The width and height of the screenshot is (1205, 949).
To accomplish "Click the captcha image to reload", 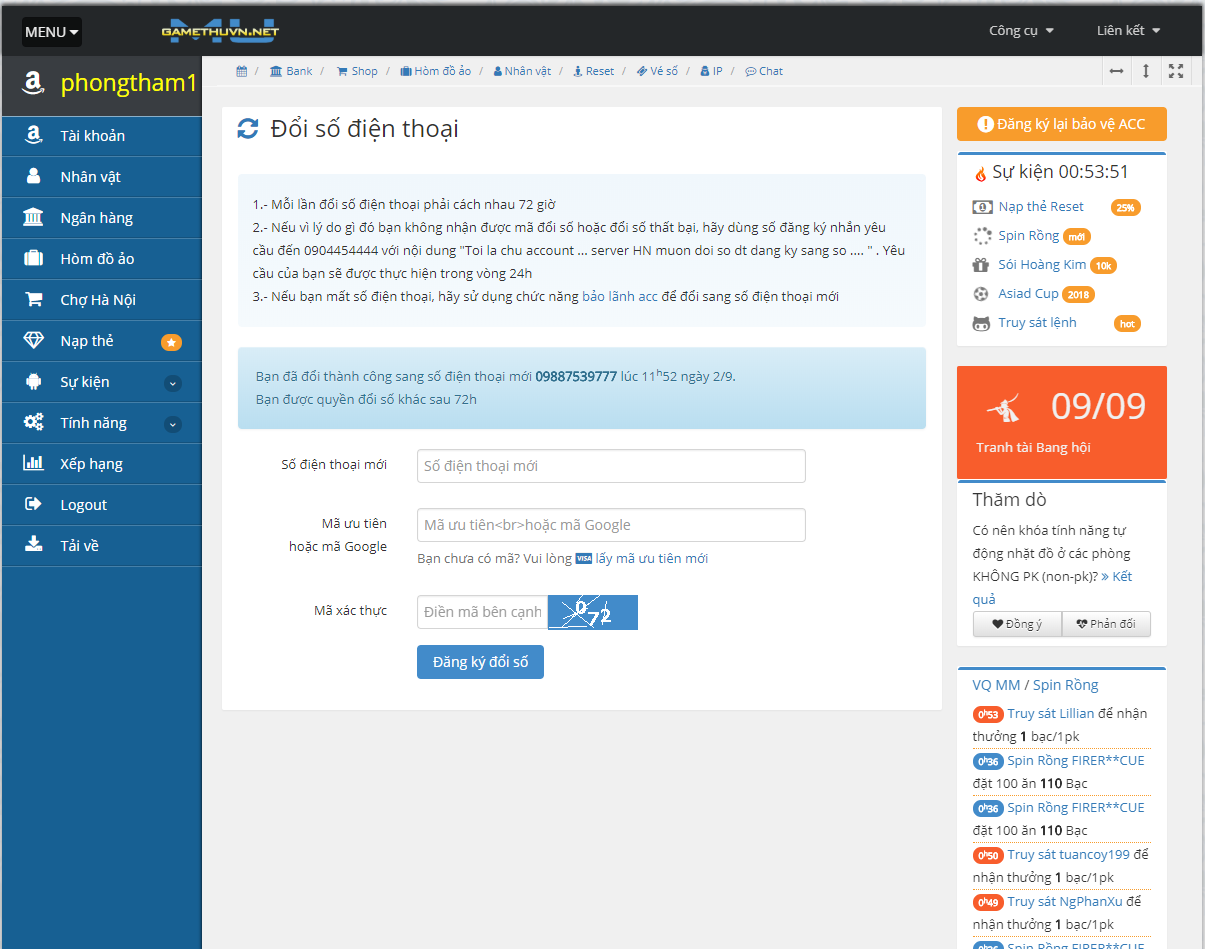I will (593, 612).
